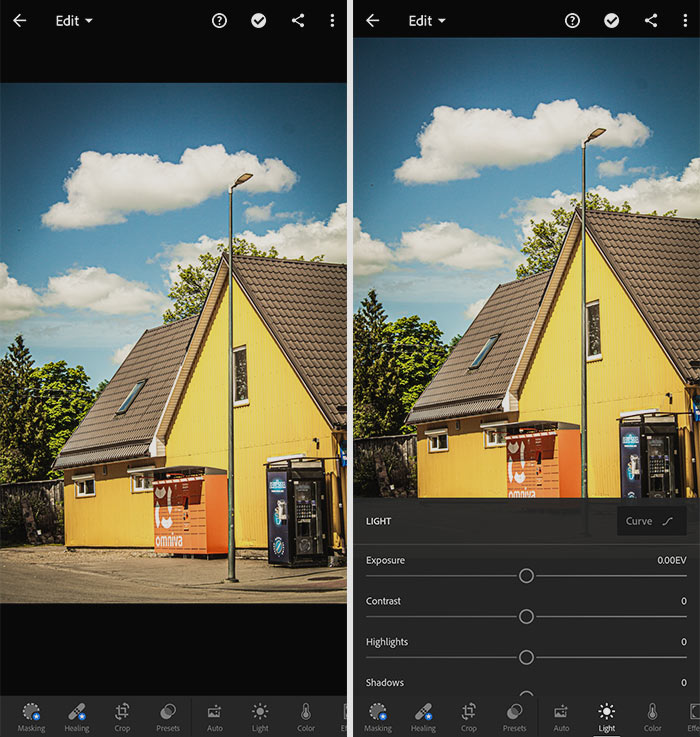Open help icon in right screen header
Image resolution: width=700 pixels, height=737 pixels.
tap(572, 20)
